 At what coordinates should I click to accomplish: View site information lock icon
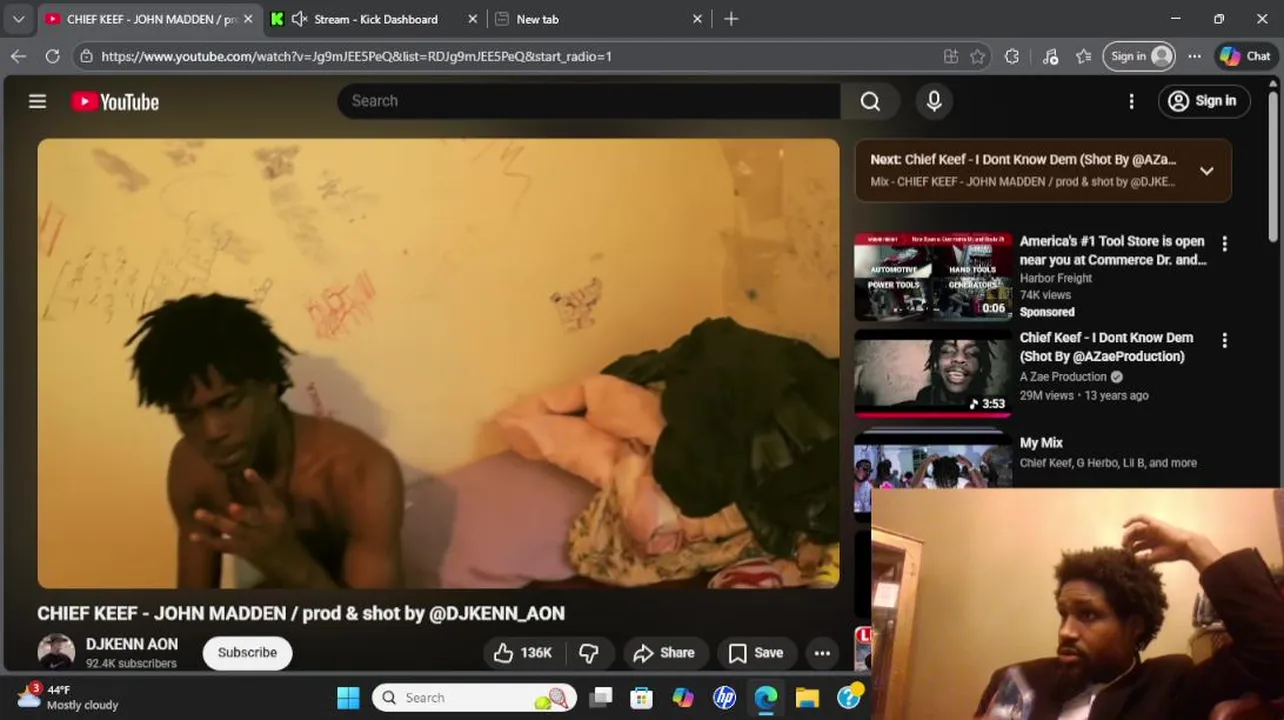[87, 56]
